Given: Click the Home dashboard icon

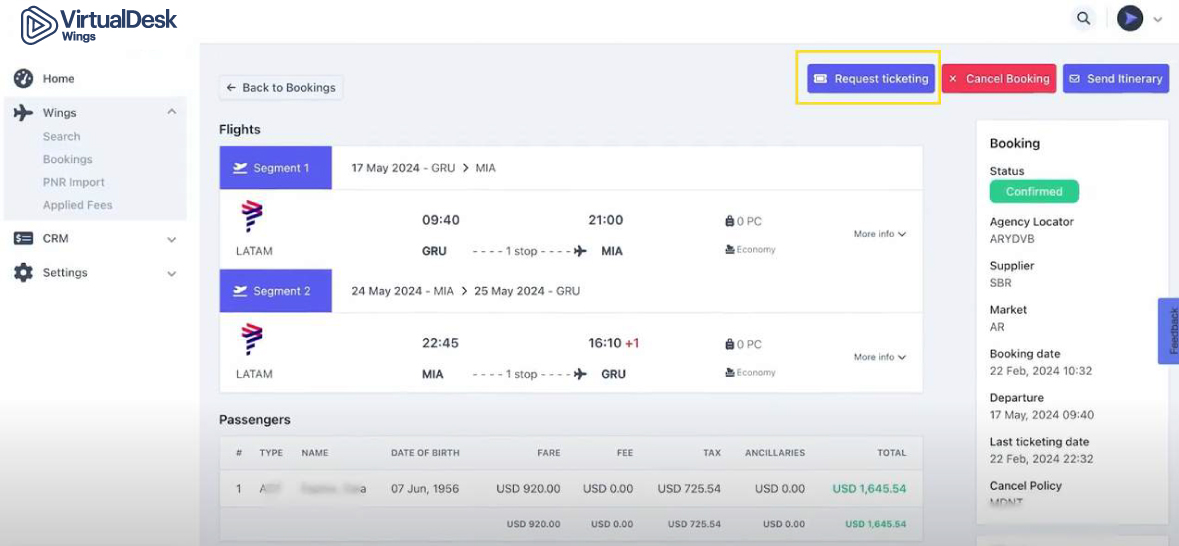Looking at the screenshot, I should coord(23,79).
